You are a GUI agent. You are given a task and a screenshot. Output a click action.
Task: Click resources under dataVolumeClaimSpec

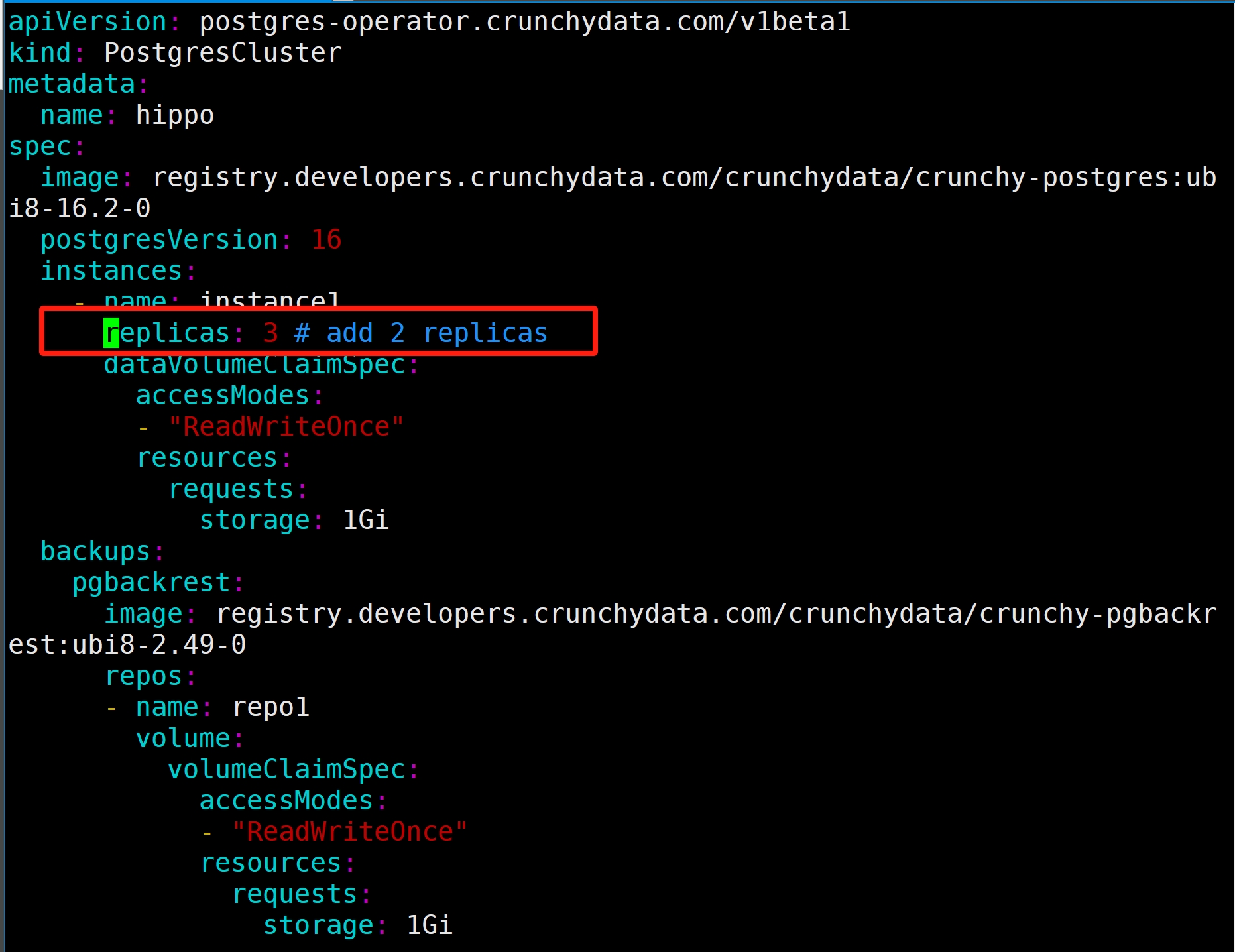pyautogui.click(x=207, y=458)
